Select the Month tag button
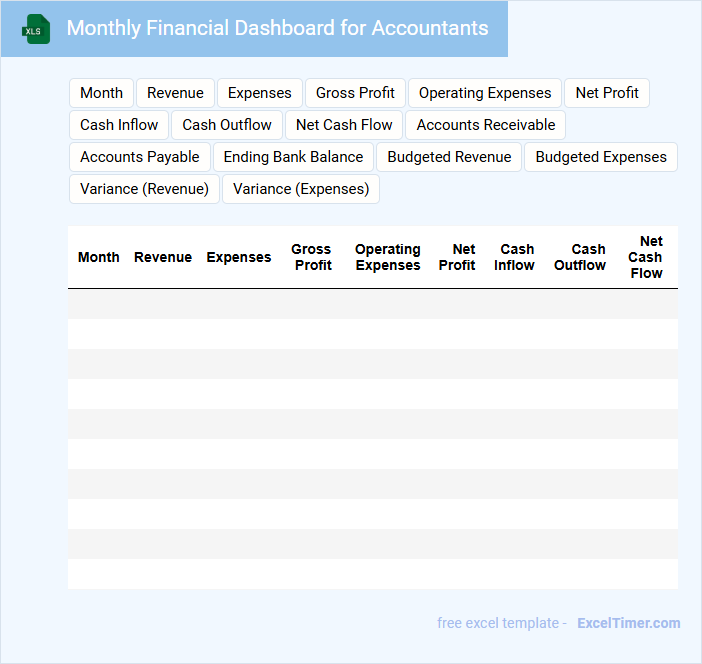702x664 pixels. click(101, 93)
